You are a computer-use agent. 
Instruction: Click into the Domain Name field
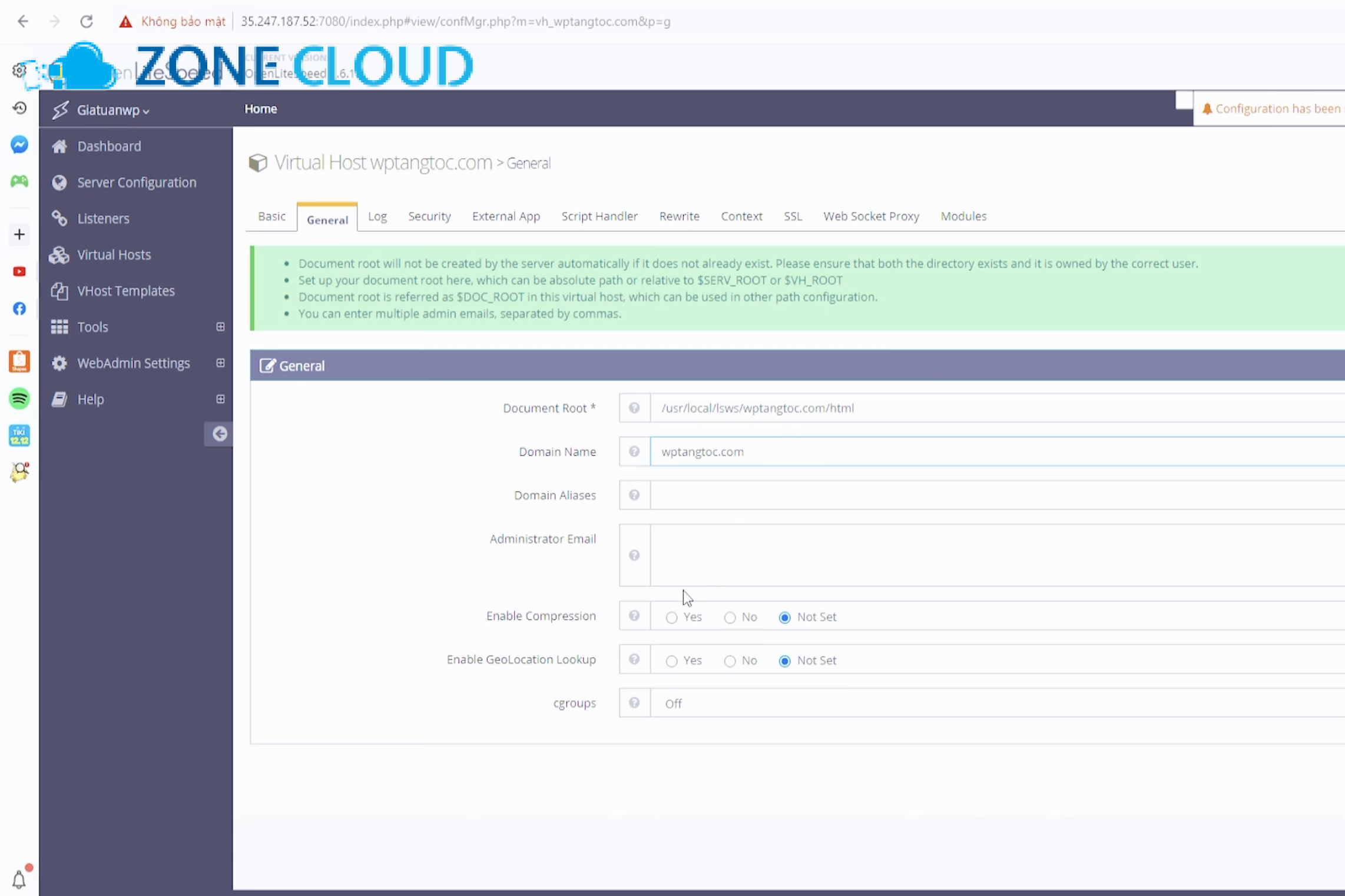pos(998,452)
